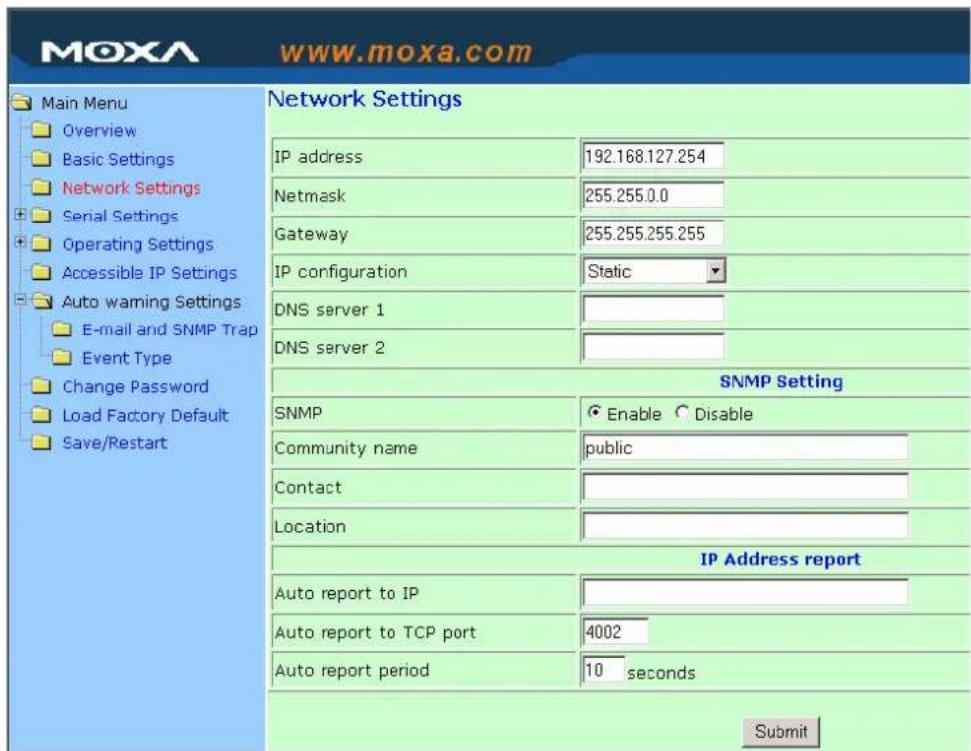Go to the Event Type page

(127, 358)
